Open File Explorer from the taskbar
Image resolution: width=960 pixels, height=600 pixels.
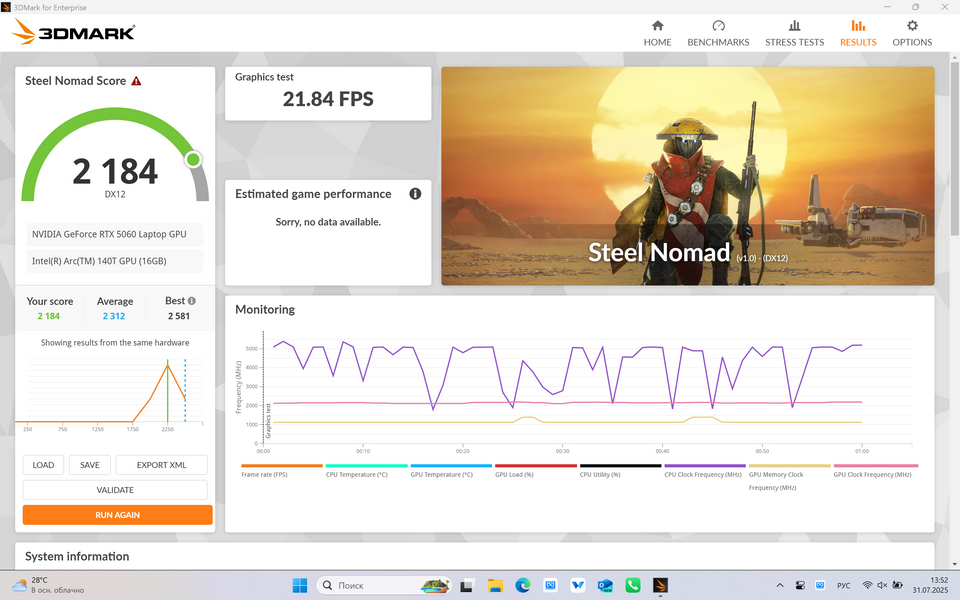click(x=495, y=585)
